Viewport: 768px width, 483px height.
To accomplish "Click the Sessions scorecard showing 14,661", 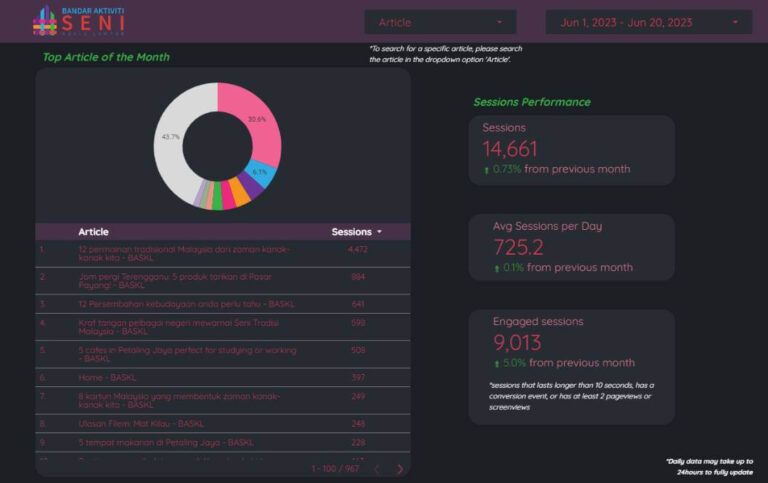I will click(572, 149).
